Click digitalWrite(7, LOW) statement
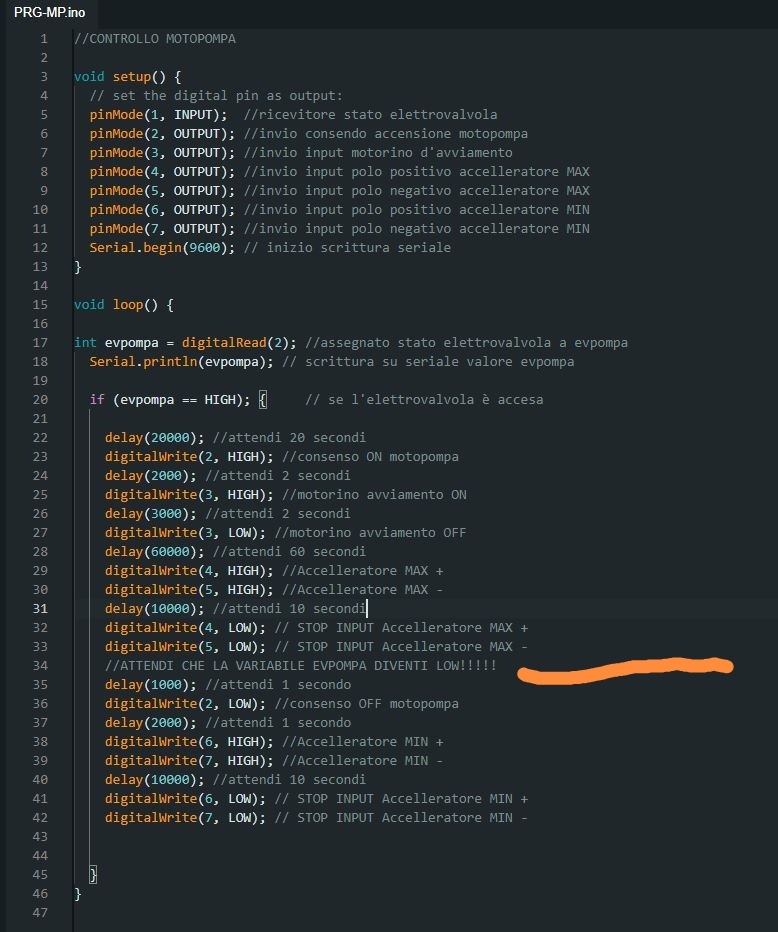Image resolution: width=778 pixels, height=932 pixels. pyautogui.click(x=185, y=818)
